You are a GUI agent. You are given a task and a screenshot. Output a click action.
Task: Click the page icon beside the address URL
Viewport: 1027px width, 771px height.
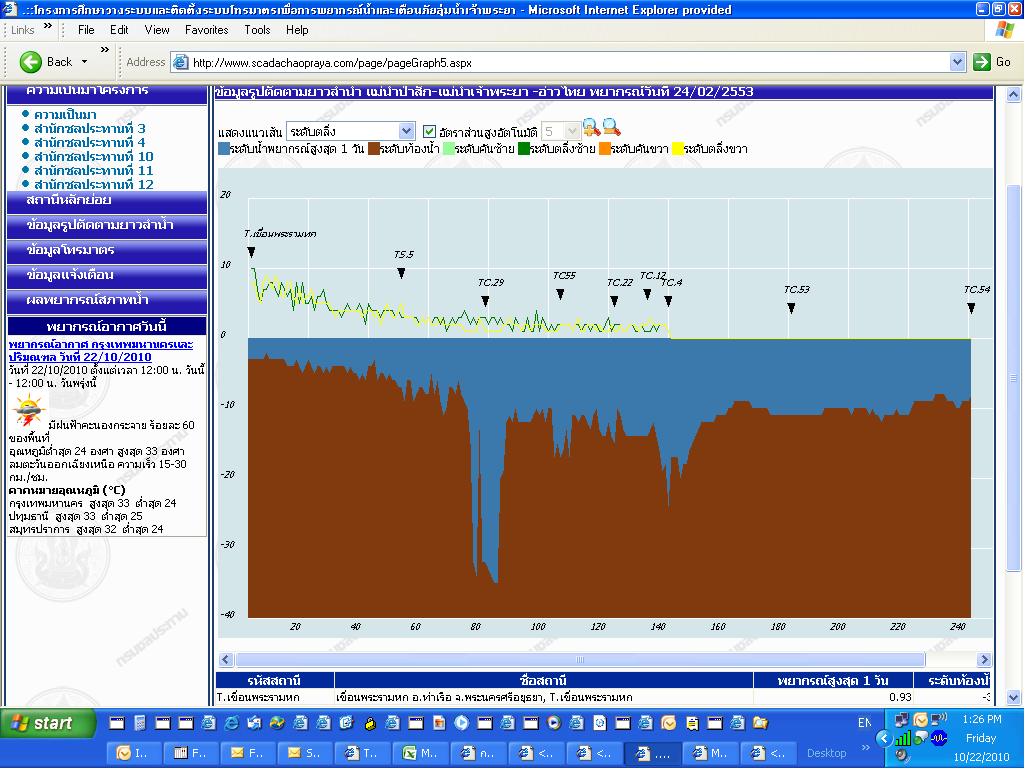coord(180,62)
